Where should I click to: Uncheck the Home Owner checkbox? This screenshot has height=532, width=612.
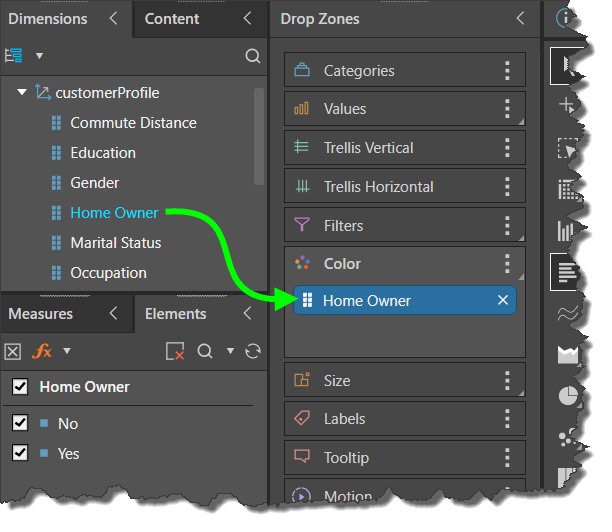tap(20, 387)
